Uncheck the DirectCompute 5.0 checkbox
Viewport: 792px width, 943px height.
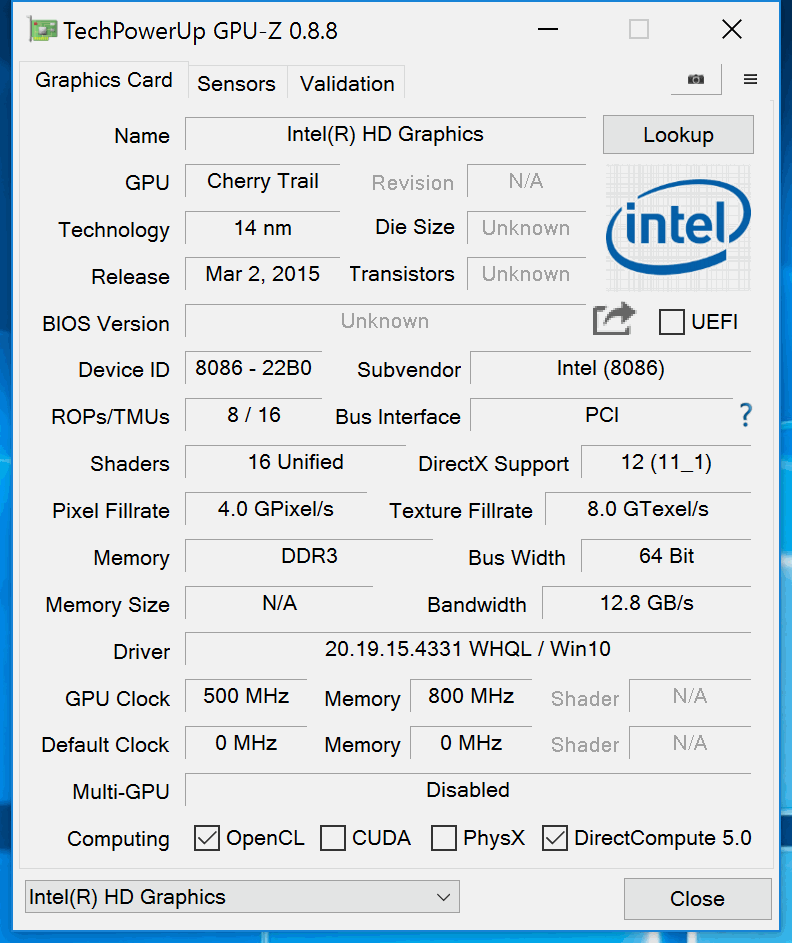(x=554, y=838)
